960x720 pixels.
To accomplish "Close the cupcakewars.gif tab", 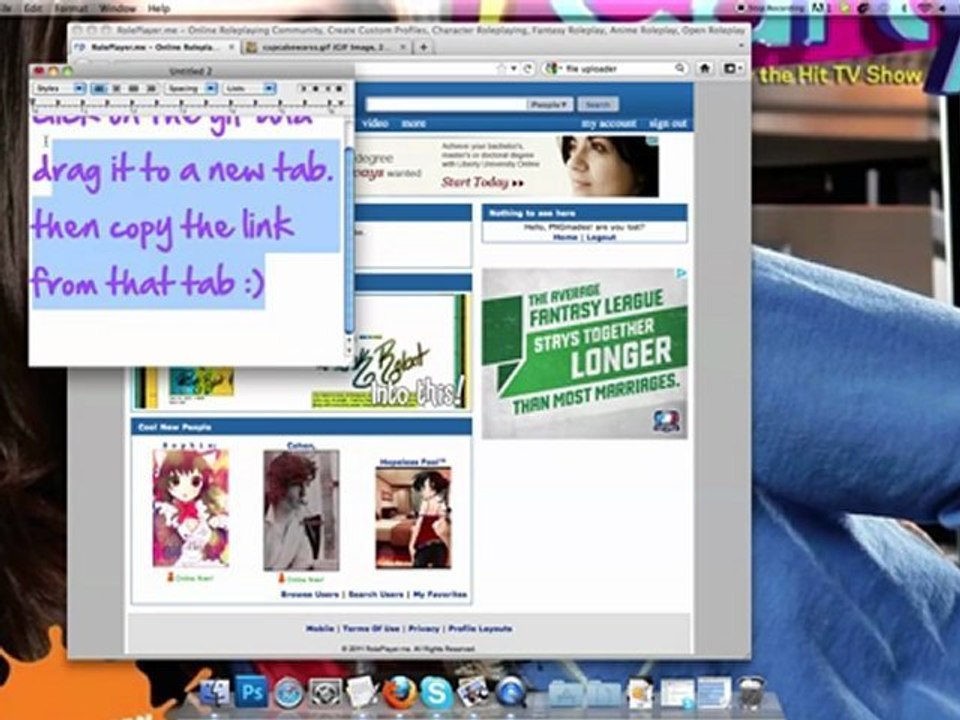I will pos(403,47).
